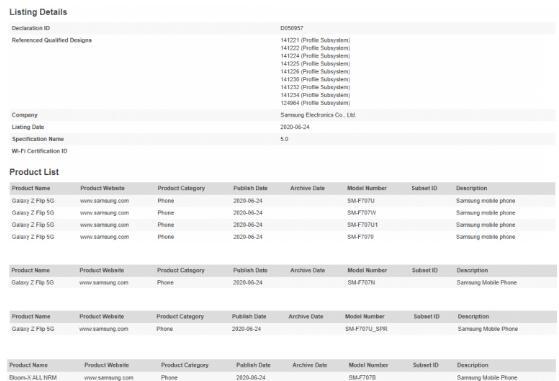
Task: Click the Samsung Electronics Co., Ltd. company name
Action: pyautogui.click(x=318, y=115)
